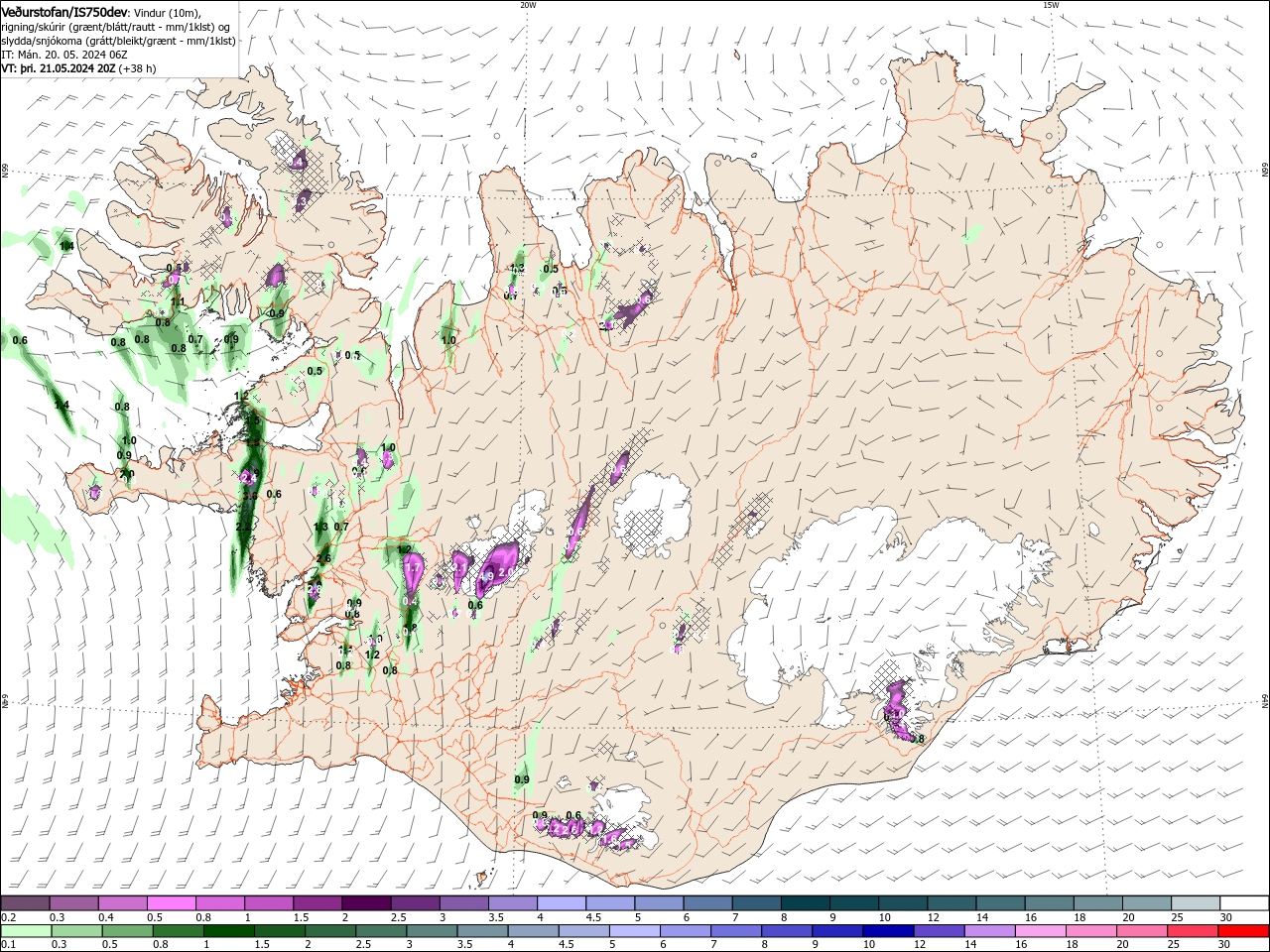Click the rigning/skúrir description line
Viewport: 1270px width, 952px height.
tap(116, 26)
